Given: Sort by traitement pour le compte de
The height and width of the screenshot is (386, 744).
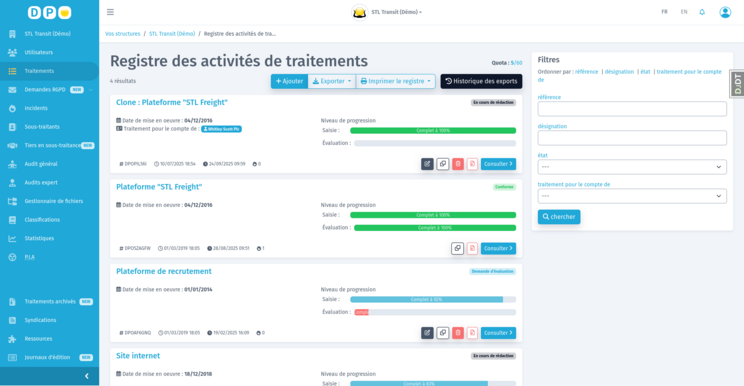Looking at the screenshot, I should [x=688, y=72].
